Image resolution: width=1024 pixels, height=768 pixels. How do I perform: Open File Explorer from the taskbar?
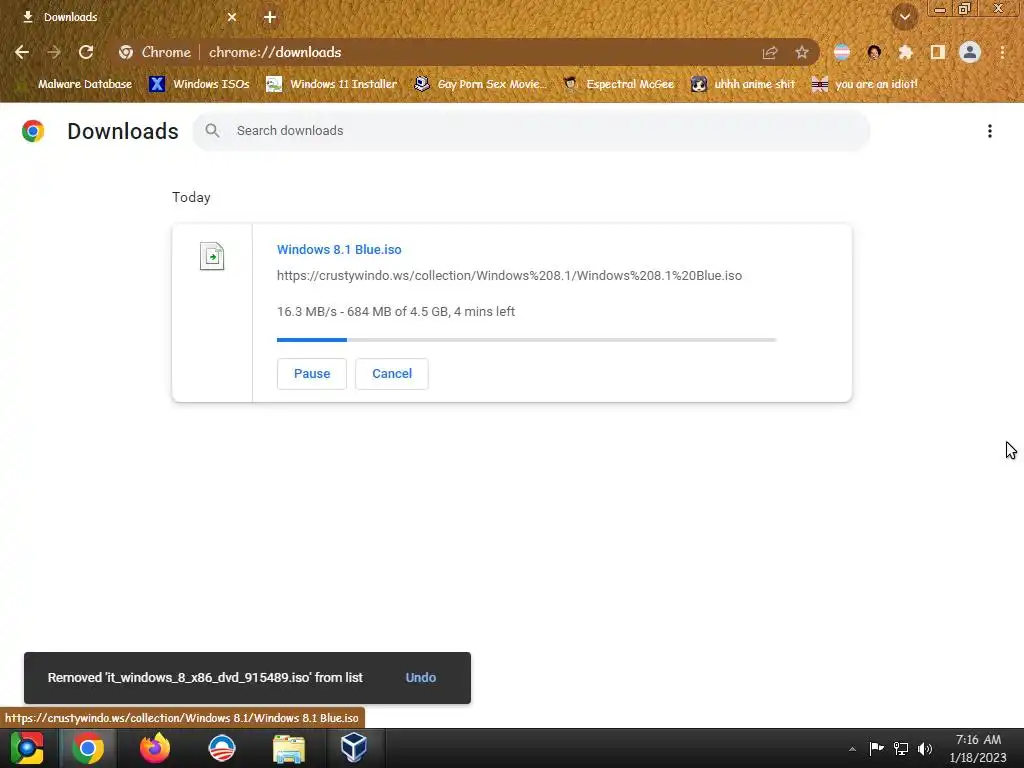pos(289,748)
